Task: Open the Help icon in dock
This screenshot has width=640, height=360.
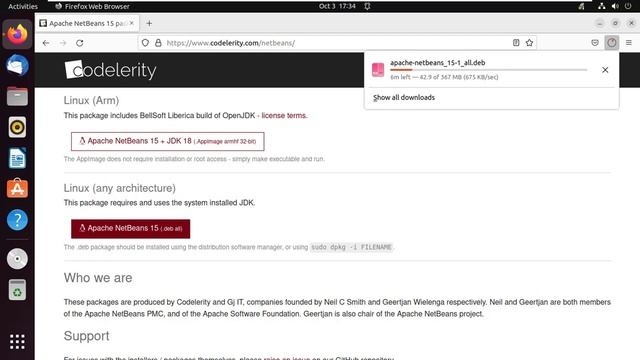Action: (17, 220)
